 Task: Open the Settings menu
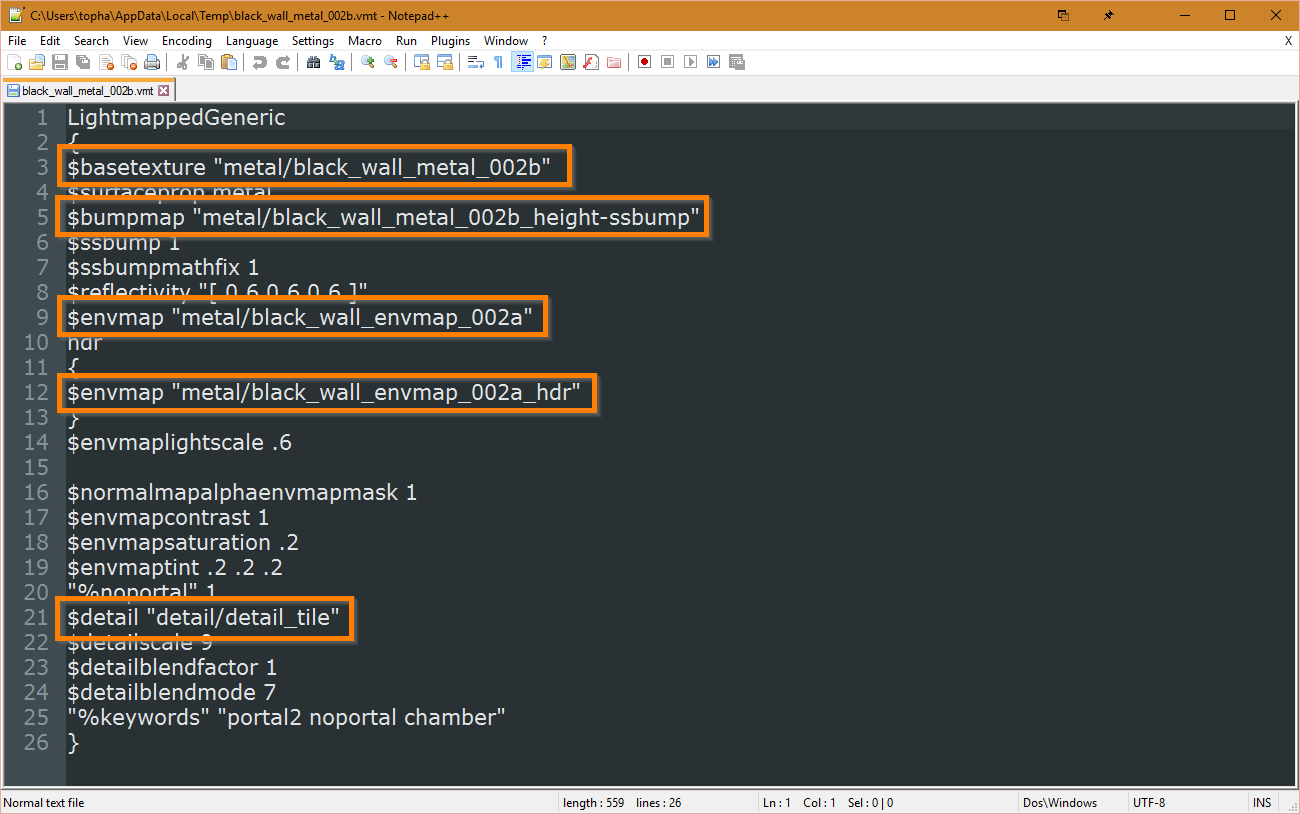click(313, 41)
